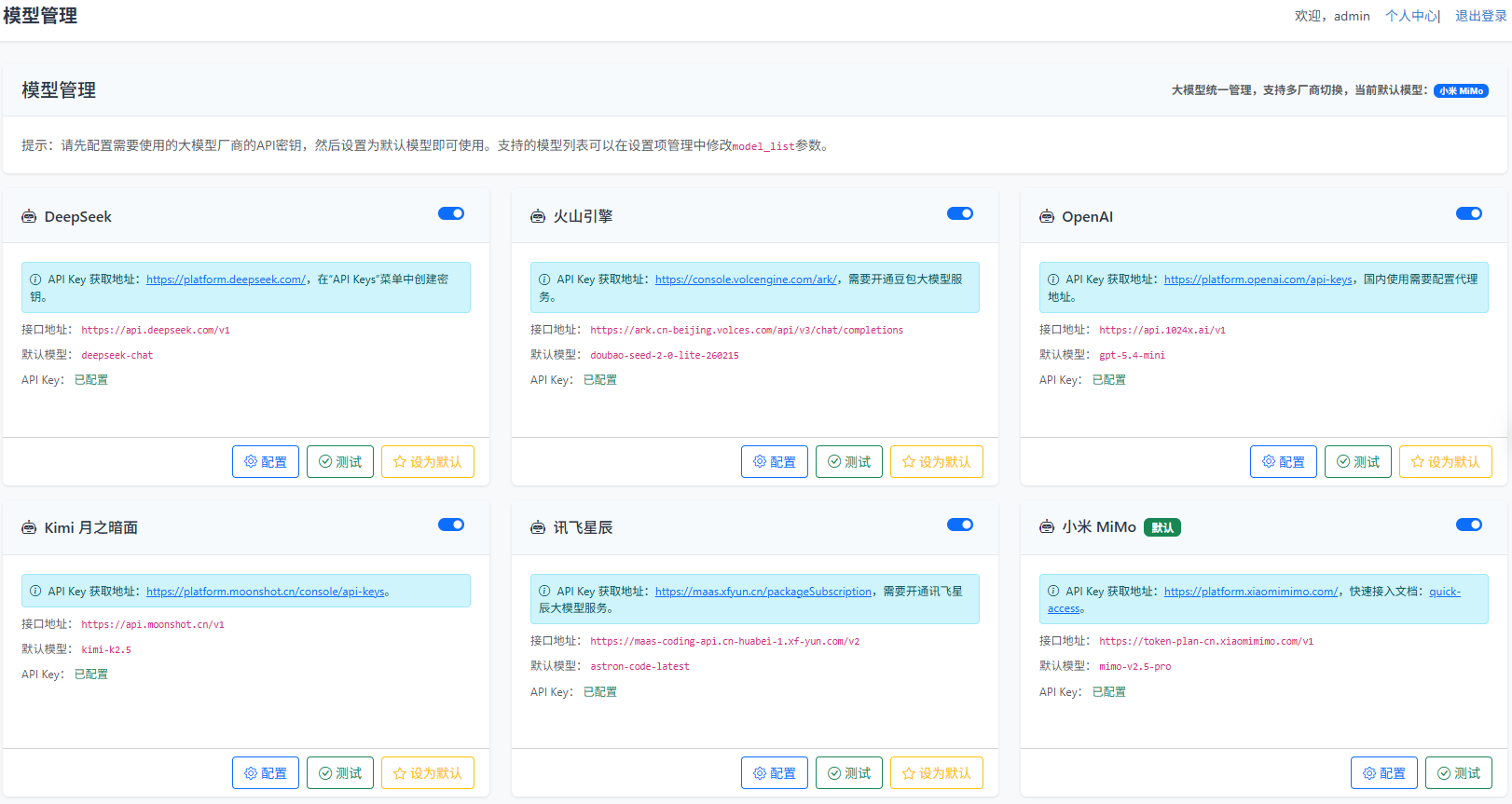This screenshot has width=1512, height=804.
Task: Open 配置 for 讯飞星辰
Action: click(775, 773)
